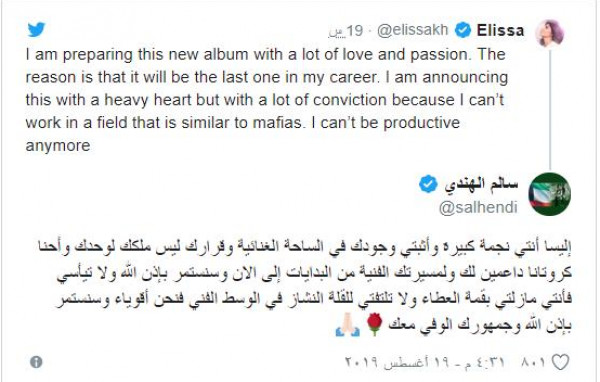Image resolution: width=600 pixels, height=382 pixels.
Task: Click the verified badge beside سالم الهندي
Action: 428,184
